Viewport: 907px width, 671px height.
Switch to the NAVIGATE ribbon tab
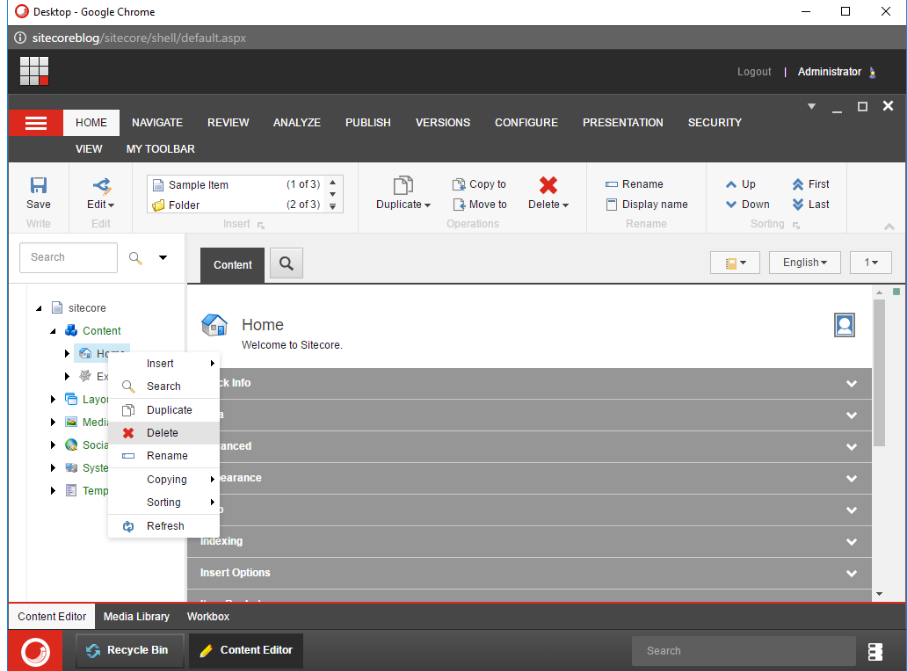[x=157, y=123]
